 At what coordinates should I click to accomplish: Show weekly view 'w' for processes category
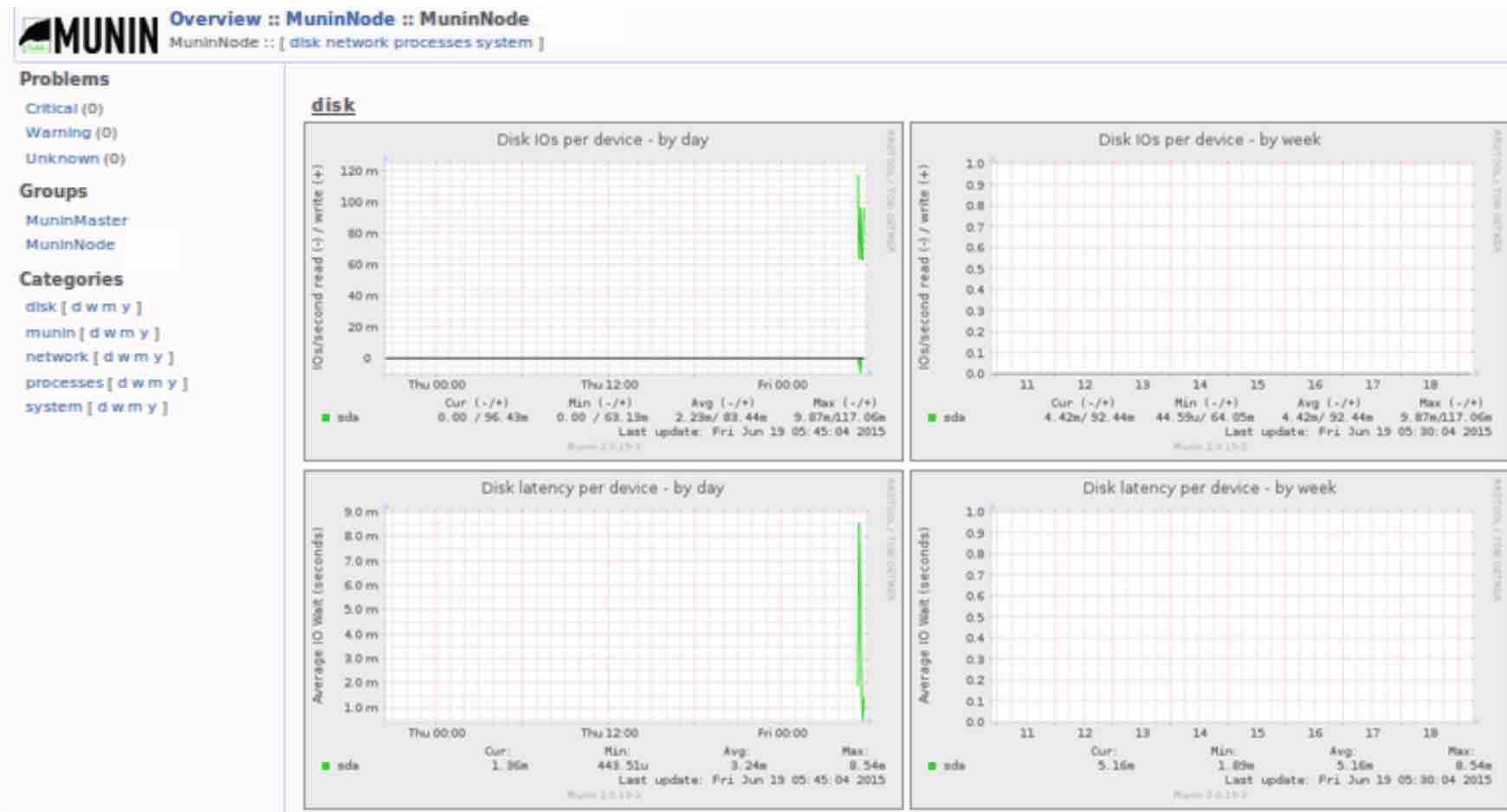(138, 383)
